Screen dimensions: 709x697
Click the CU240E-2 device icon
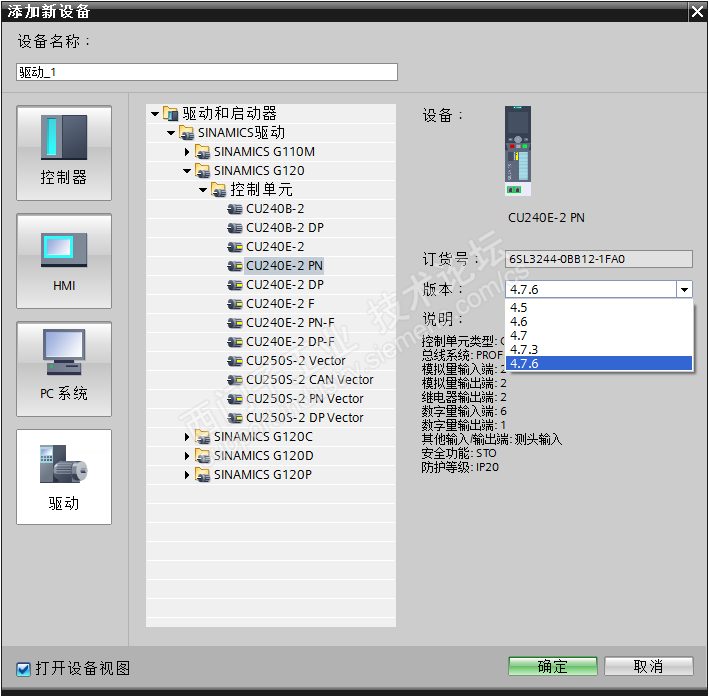click(x=235, y=247)
